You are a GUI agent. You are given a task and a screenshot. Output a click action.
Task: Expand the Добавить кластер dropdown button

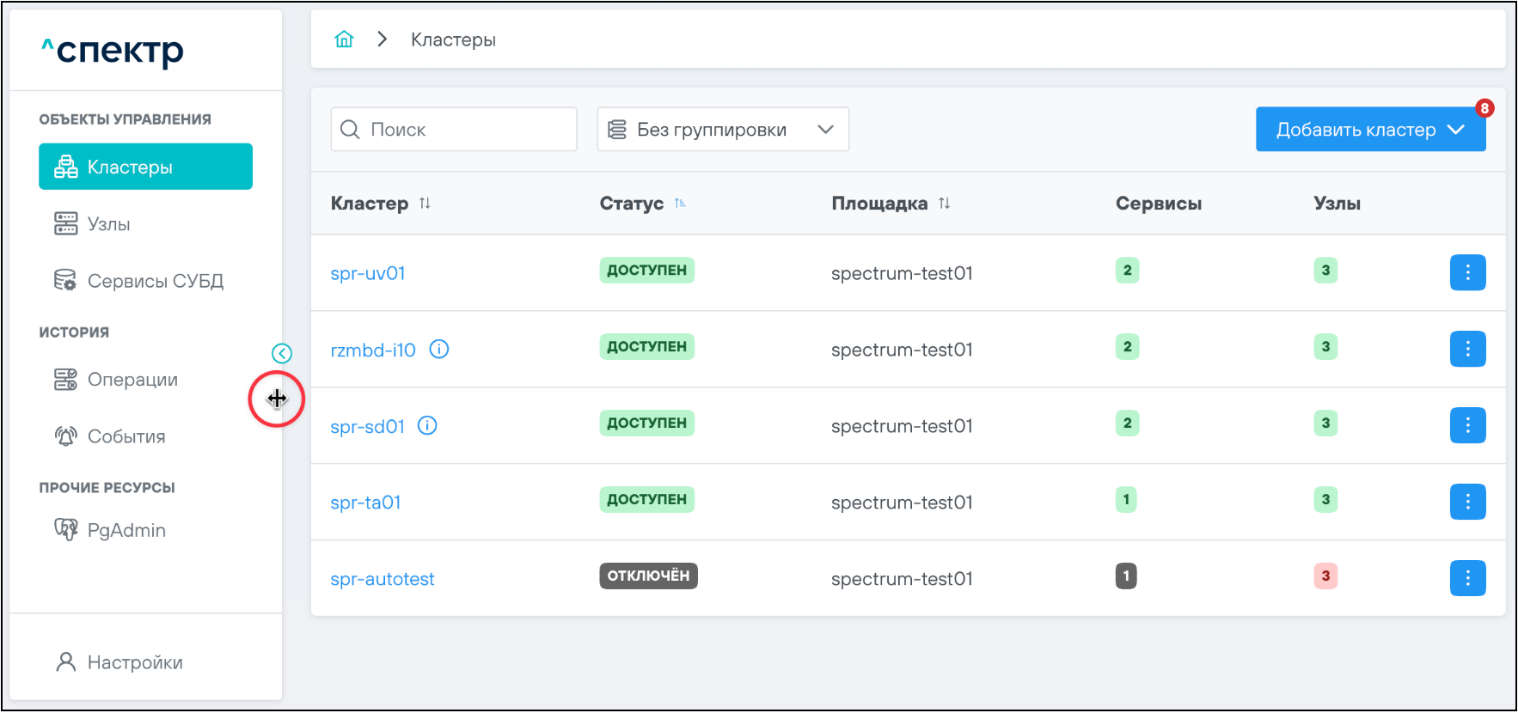click(1370, 130)
